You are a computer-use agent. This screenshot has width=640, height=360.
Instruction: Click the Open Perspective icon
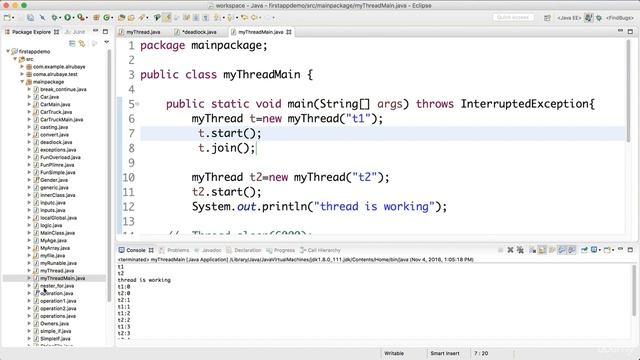547,18
